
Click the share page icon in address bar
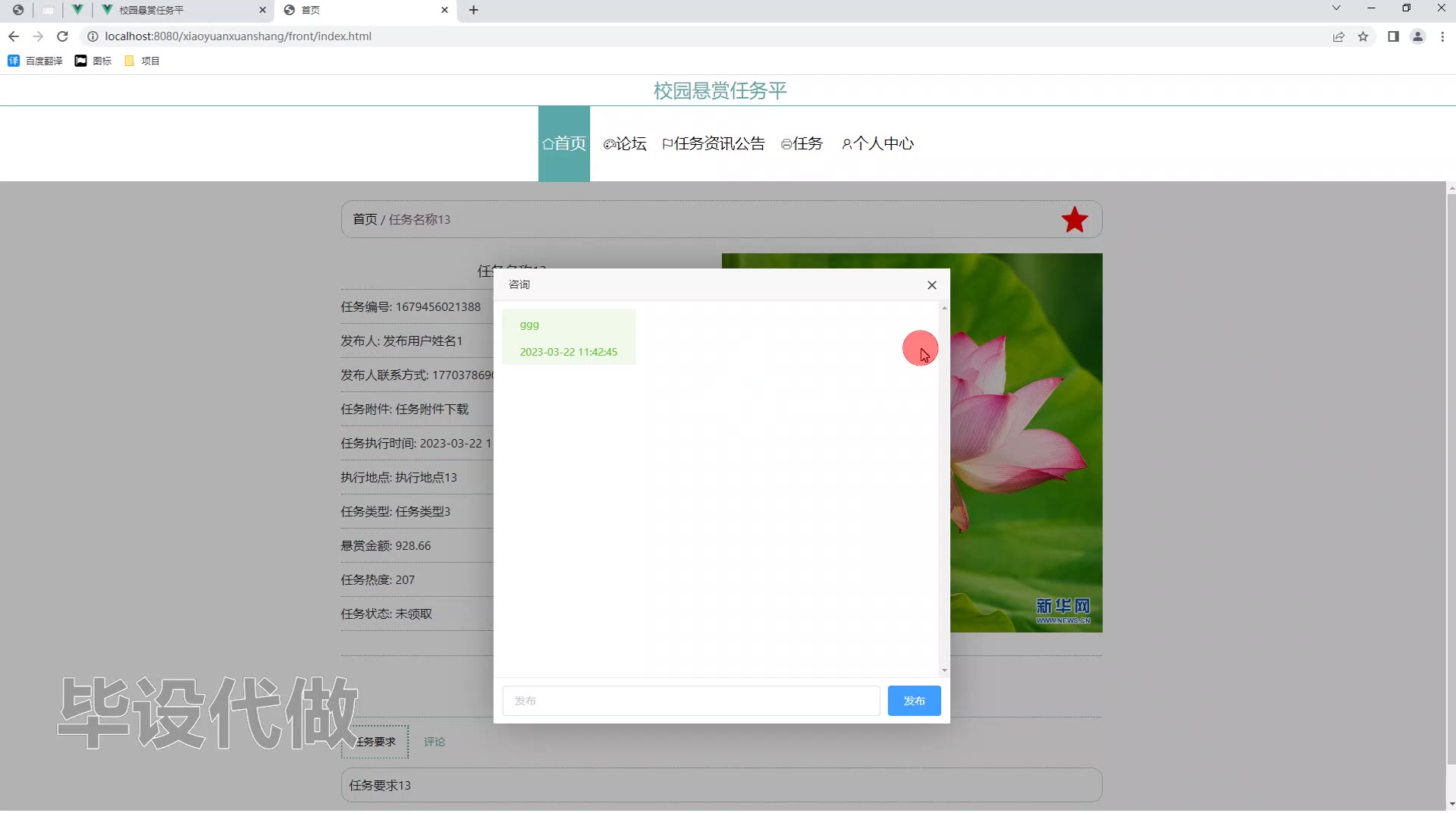pyautogui.click(x=1338, y=36)
